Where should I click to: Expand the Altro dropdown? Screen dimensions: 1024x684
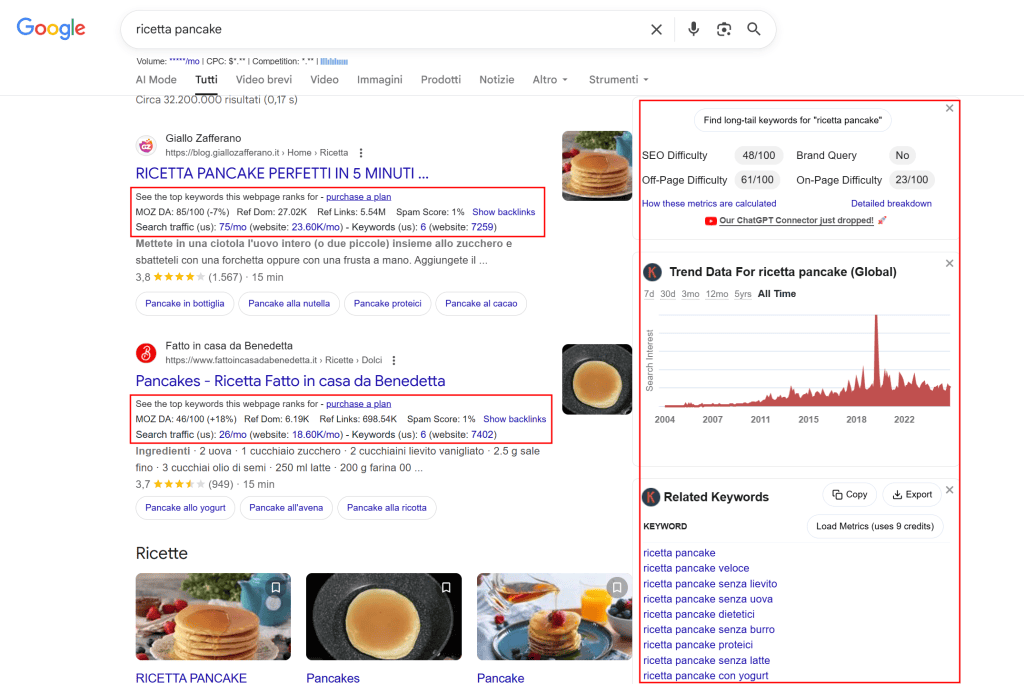550,80
